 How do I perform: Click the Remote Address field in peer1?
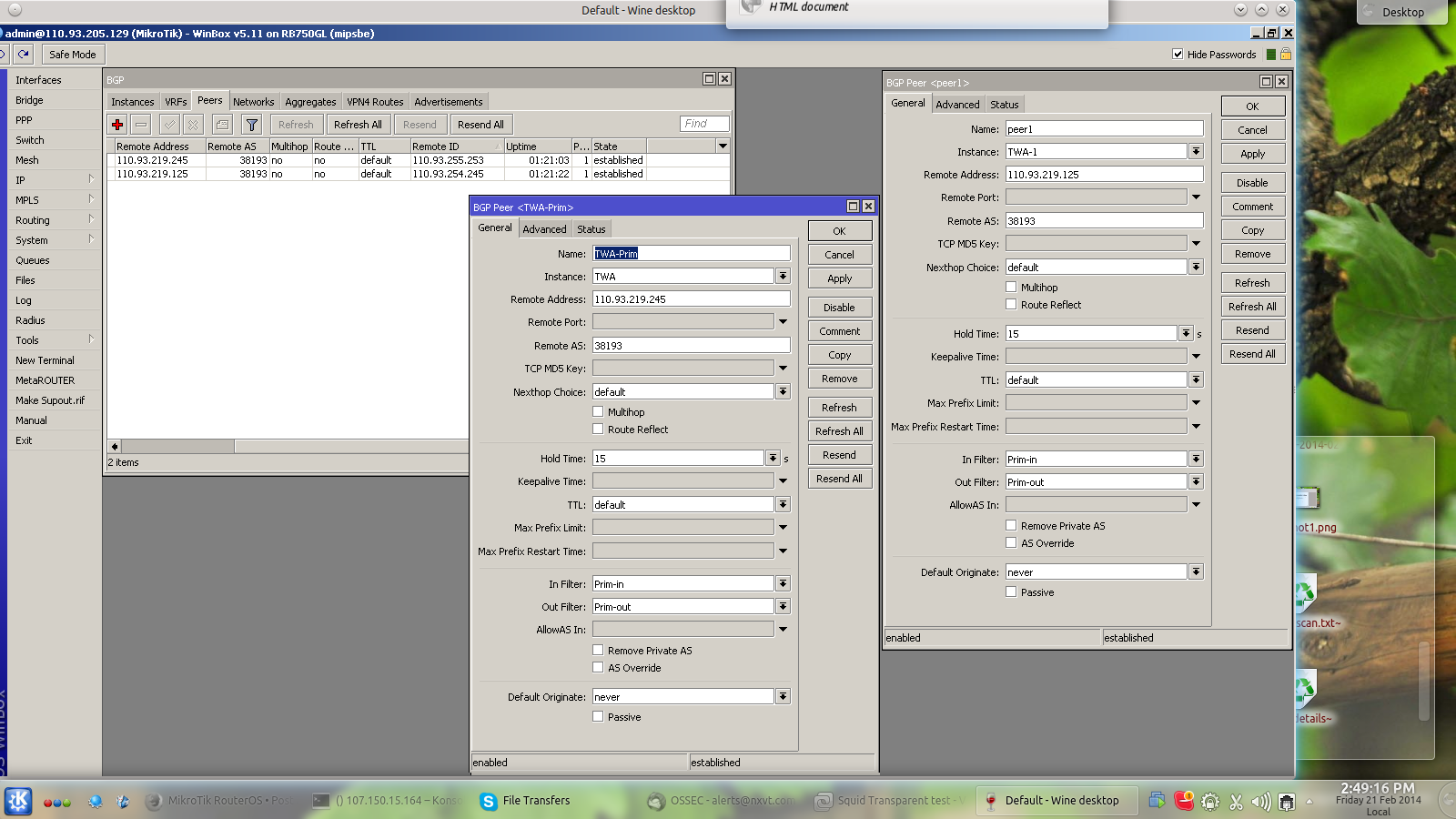[x=1103, y=175]
